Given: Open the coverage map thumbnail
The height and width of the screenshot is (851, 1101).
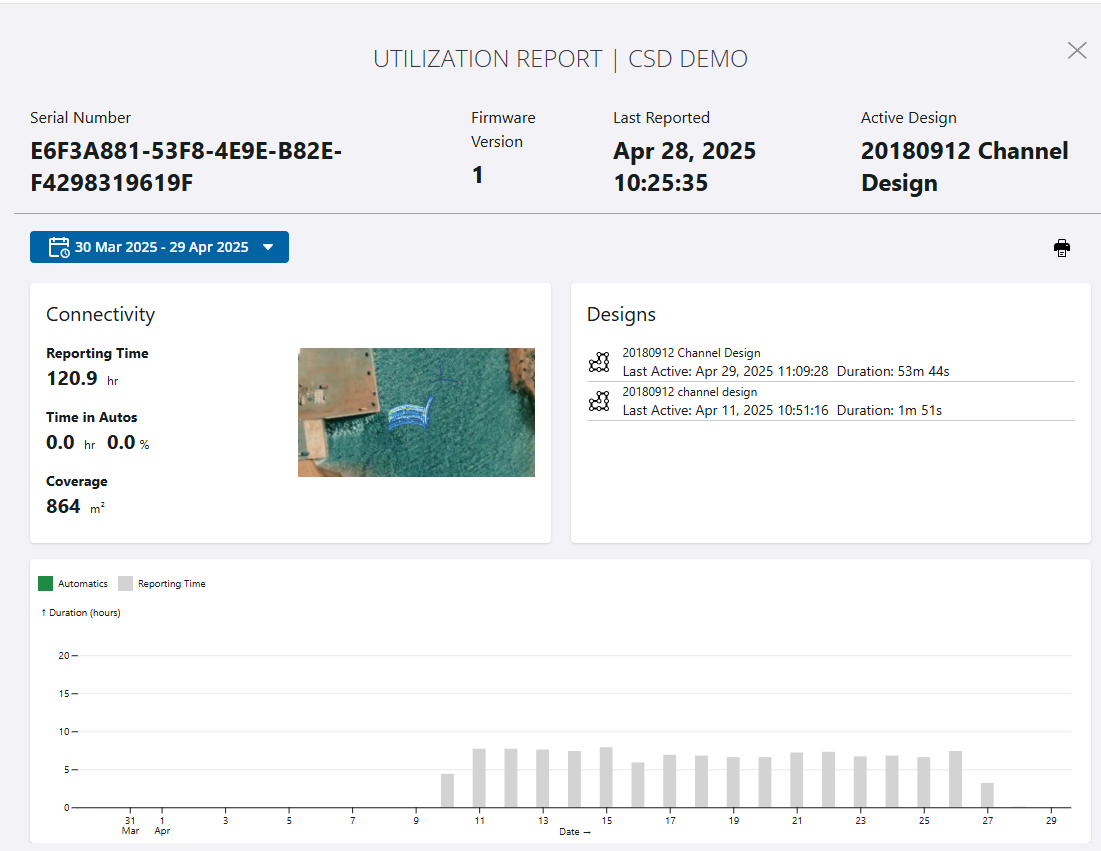Looking at the screenshot, I should [416, 412].
